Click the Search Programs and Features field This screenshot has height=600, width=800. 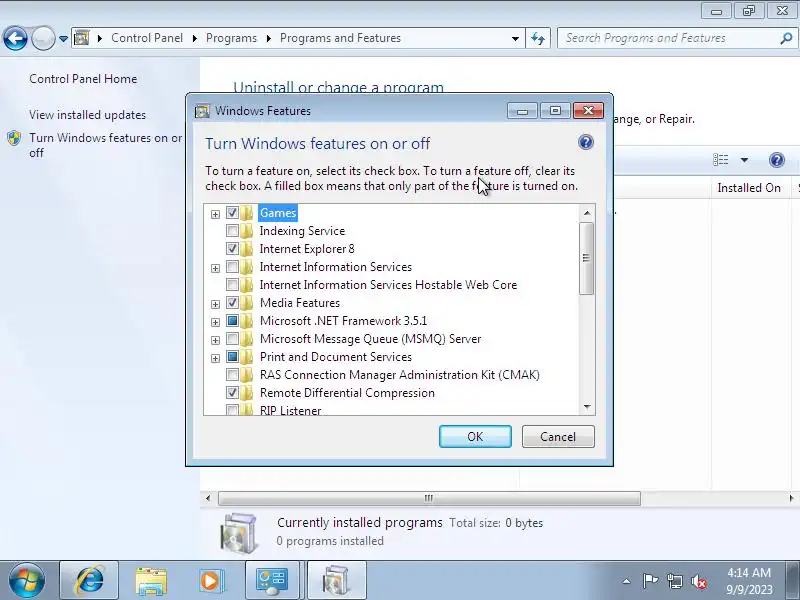(x=670, y=38)
